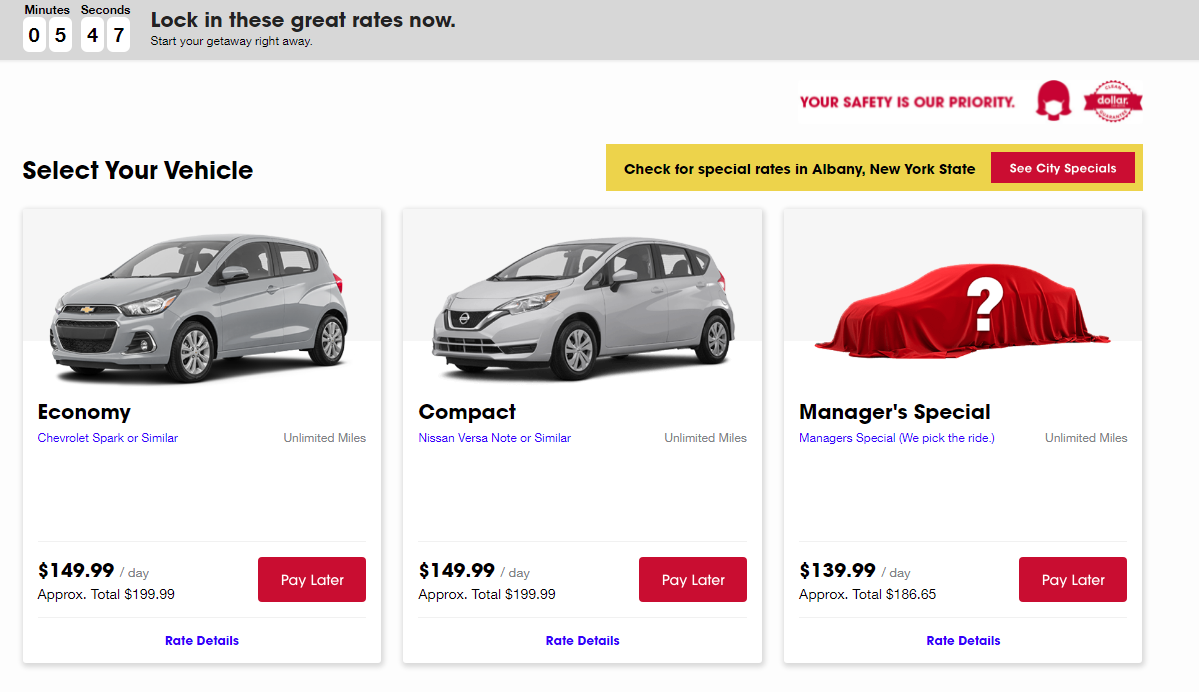Click the Dollar clean guarantee seal badge
The height and width of the screenshot is (692, 1199).
pyautogui.click(x=1113, y=101)
